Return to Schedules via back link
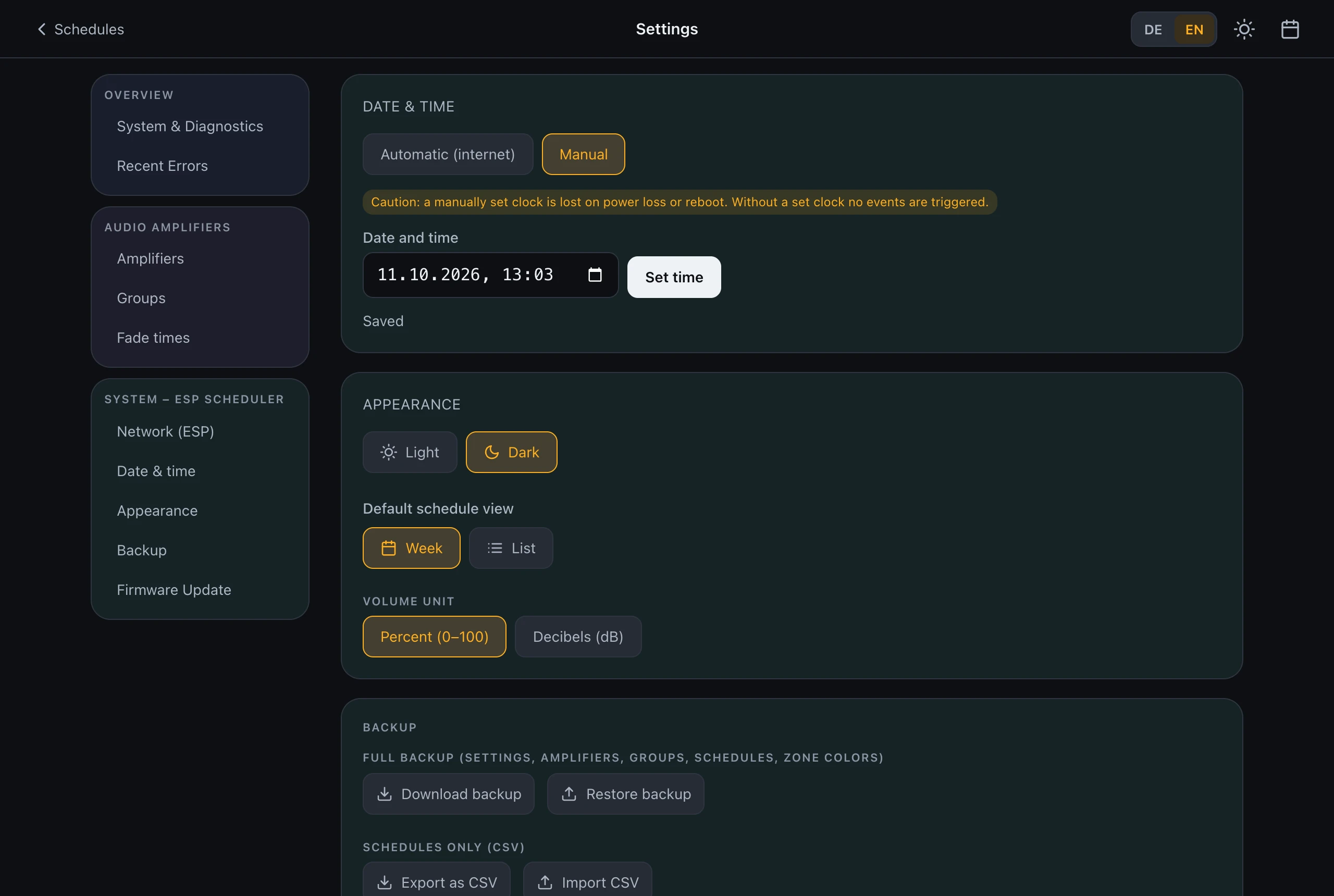The height and width of the screenshot is (896, 1334). 80,29
